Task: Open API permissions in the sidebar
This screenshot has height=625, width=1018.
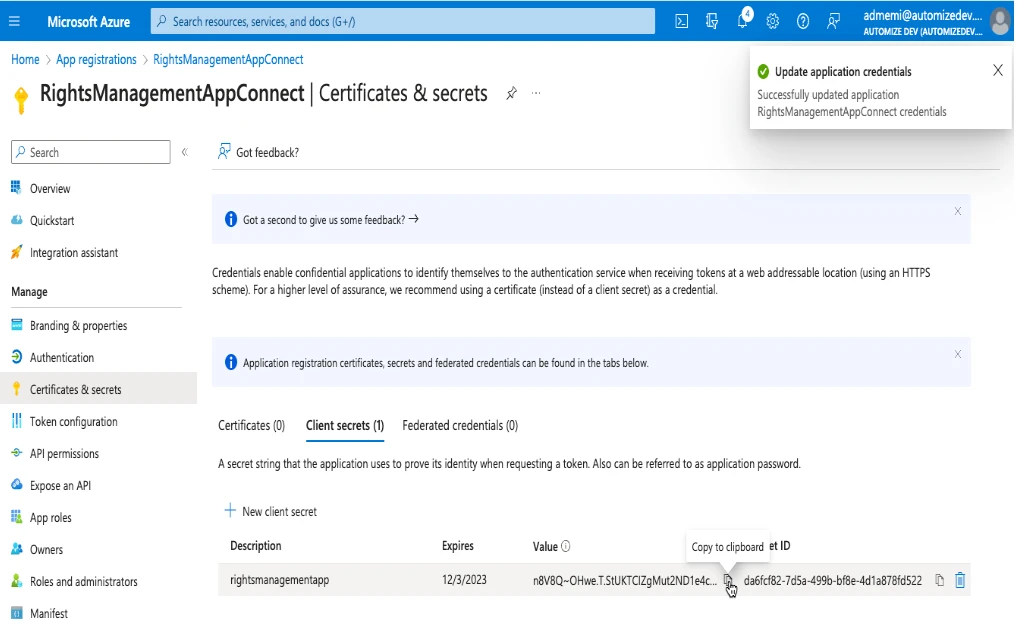Action: (64, 453)
